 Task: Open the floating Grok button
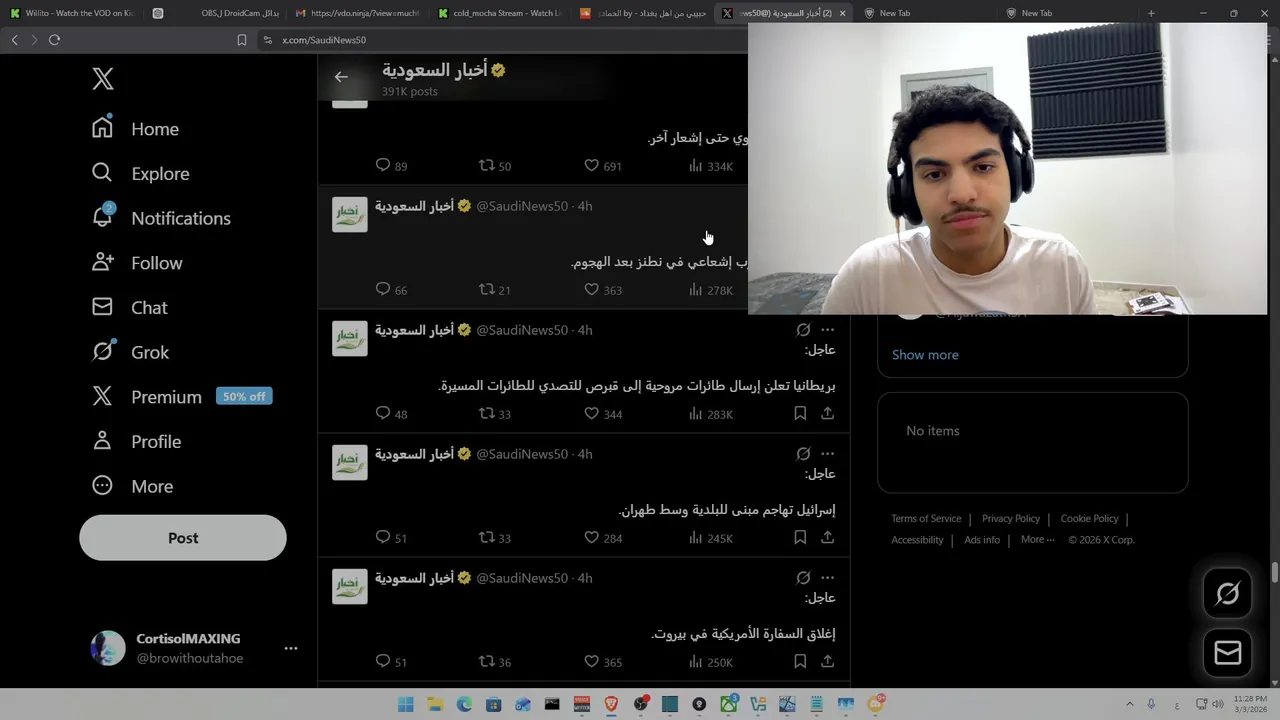1228,593
